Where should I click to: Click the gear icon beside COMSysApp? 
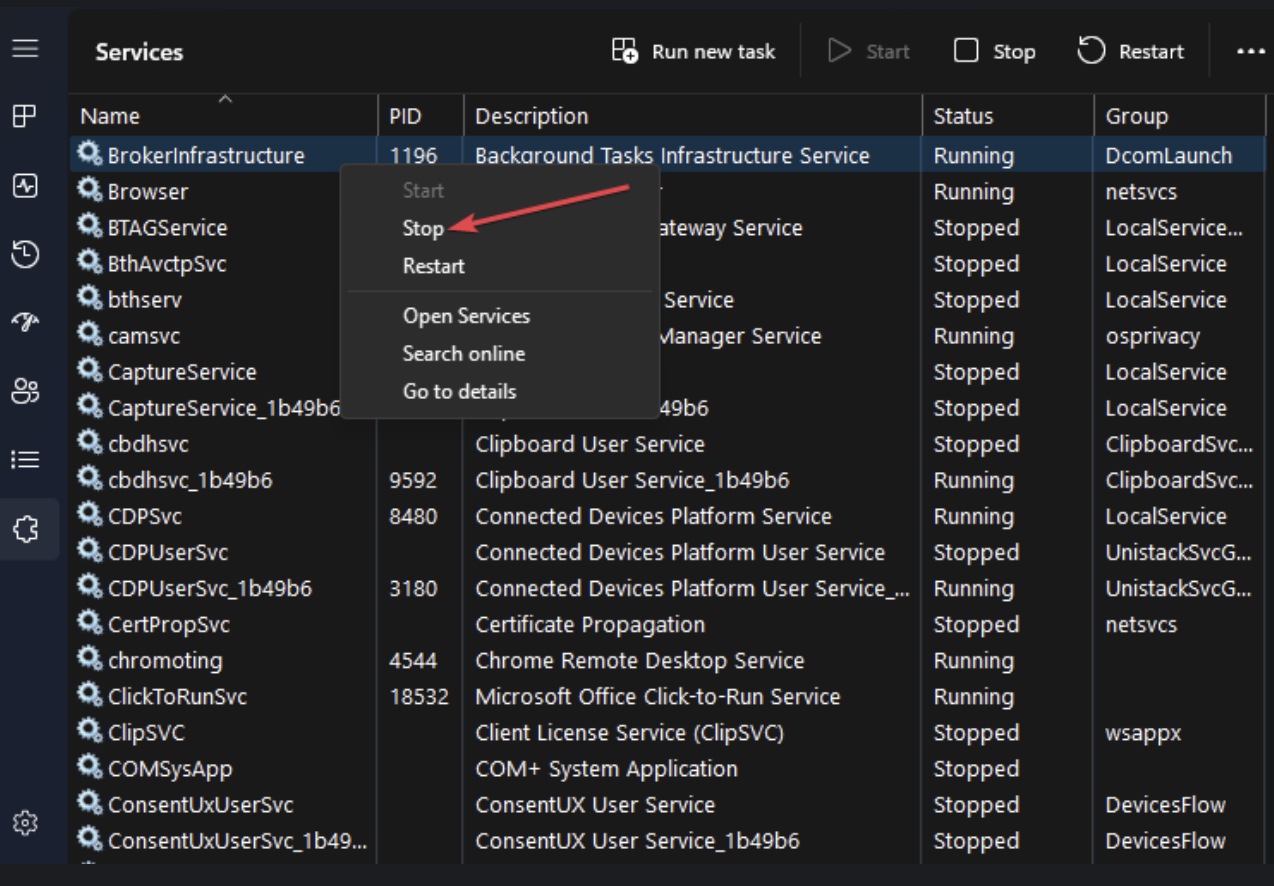90,767
